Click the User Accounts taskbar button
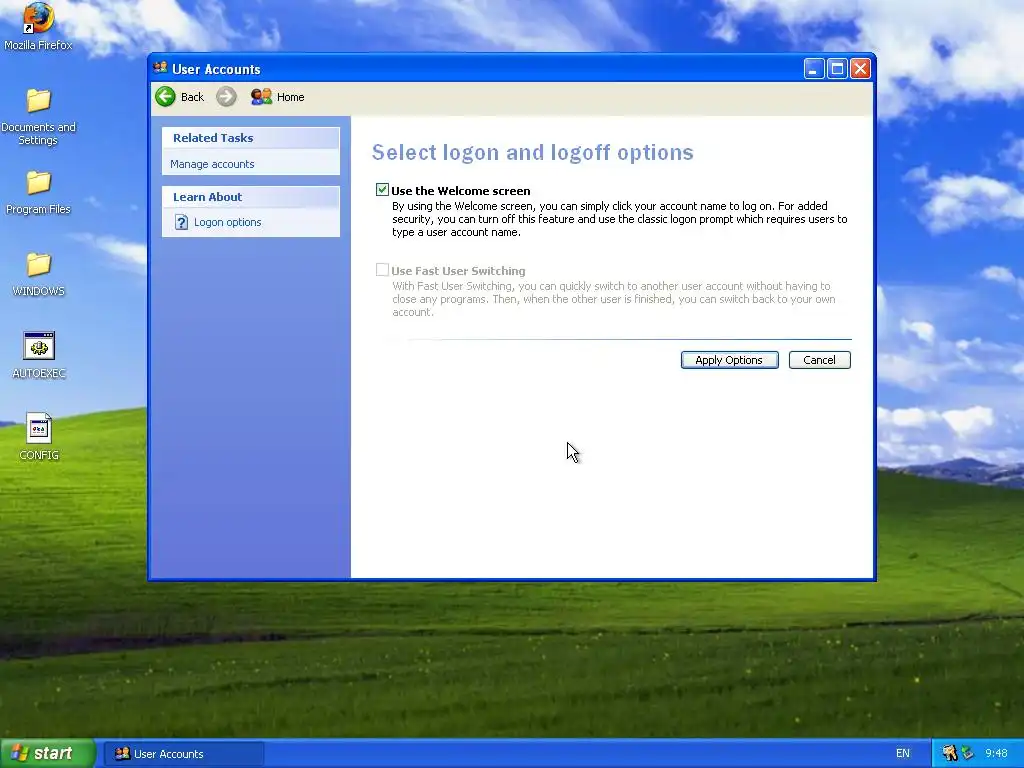 click(184, 754)
